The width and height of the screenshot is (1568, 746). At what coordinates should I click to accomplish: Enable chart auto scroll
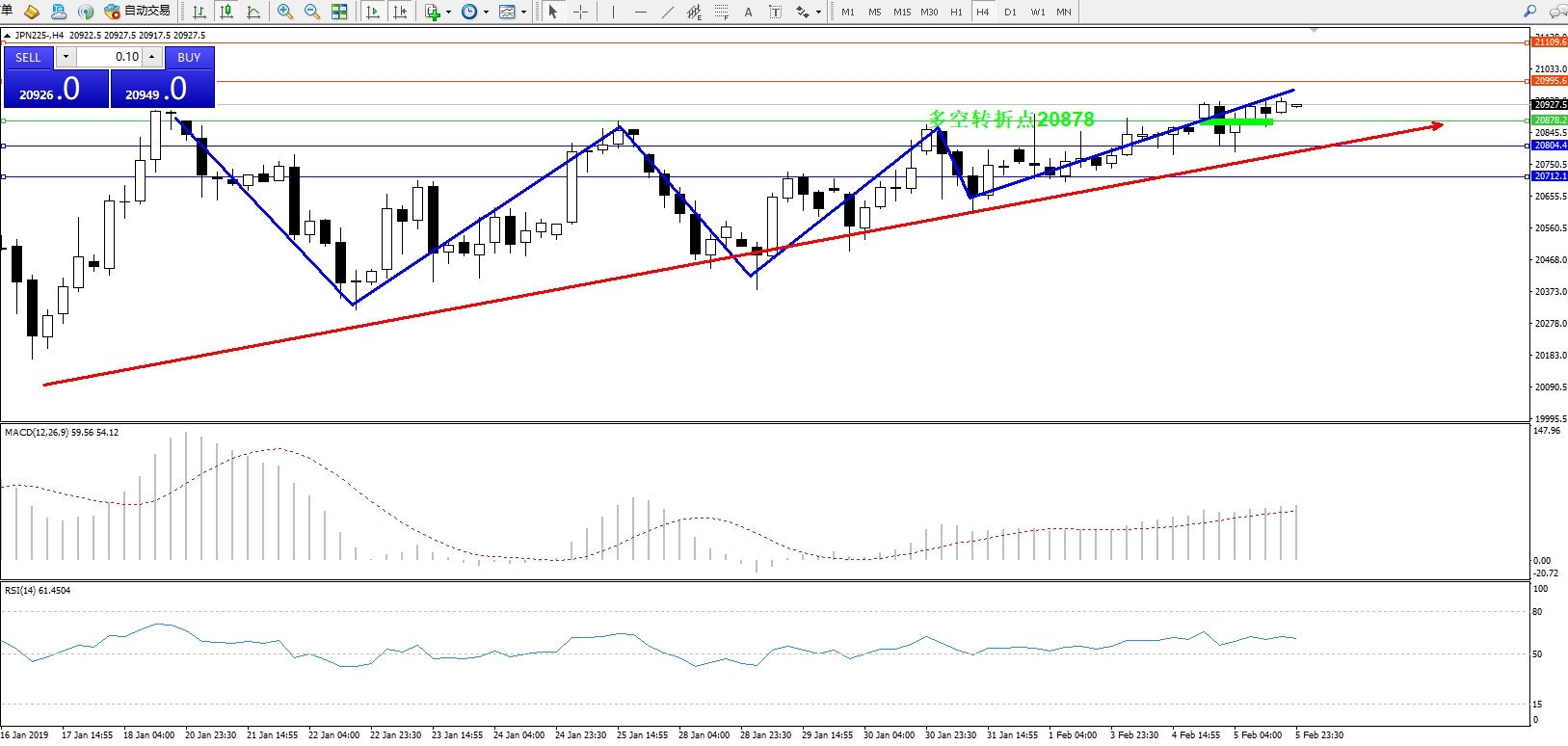tap(373, 12)
